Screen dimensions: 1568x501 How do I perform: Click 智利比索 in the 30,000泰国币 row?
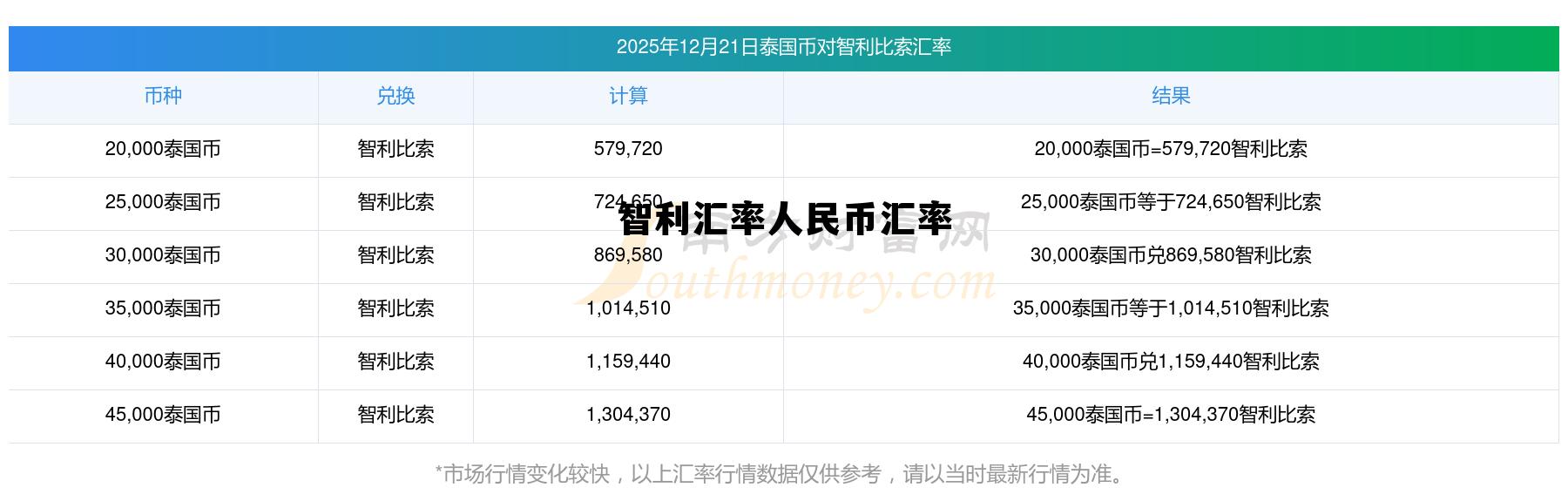(395, 255)
